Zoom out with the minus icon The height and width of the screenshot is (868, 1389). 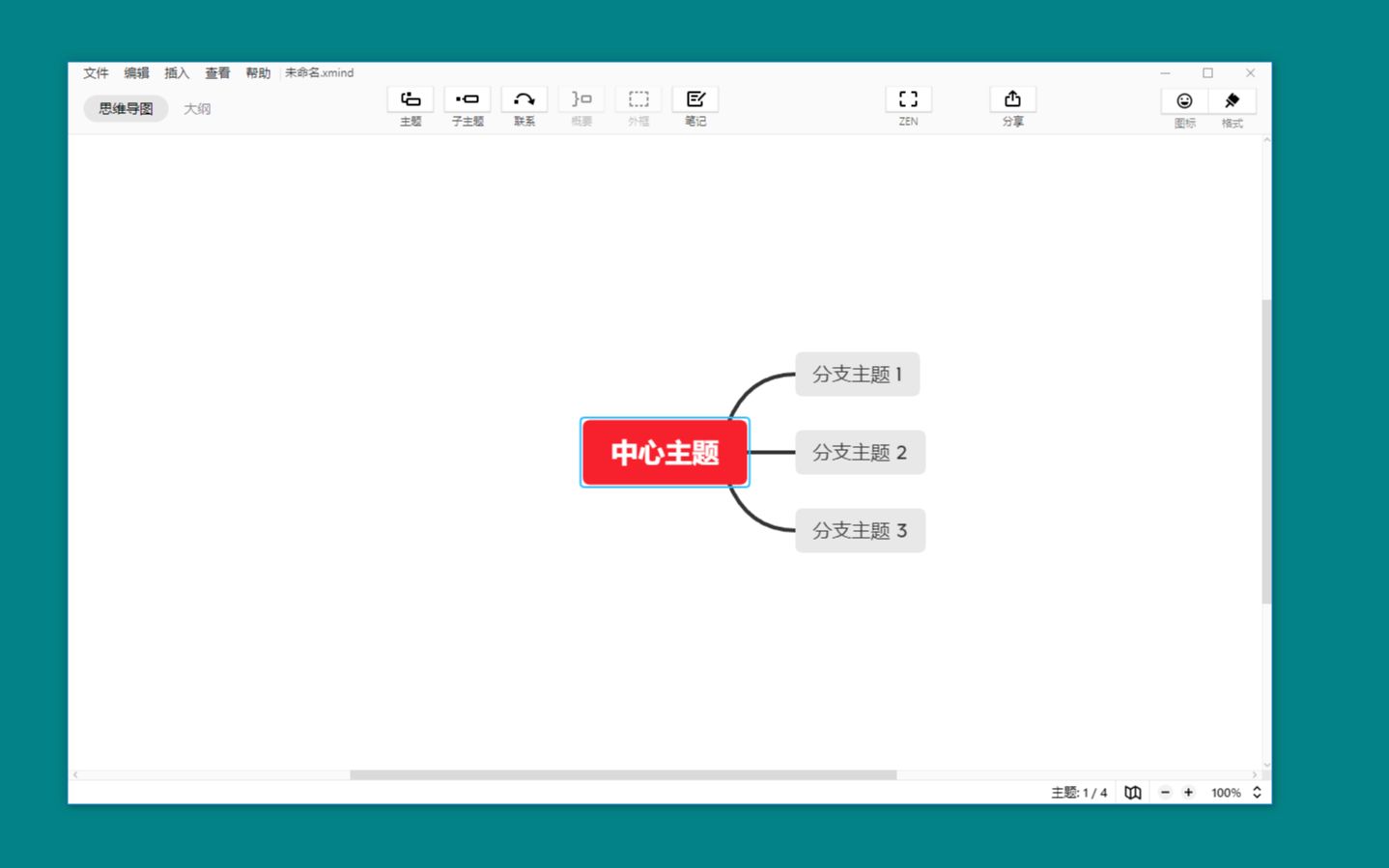point(1165,793)
